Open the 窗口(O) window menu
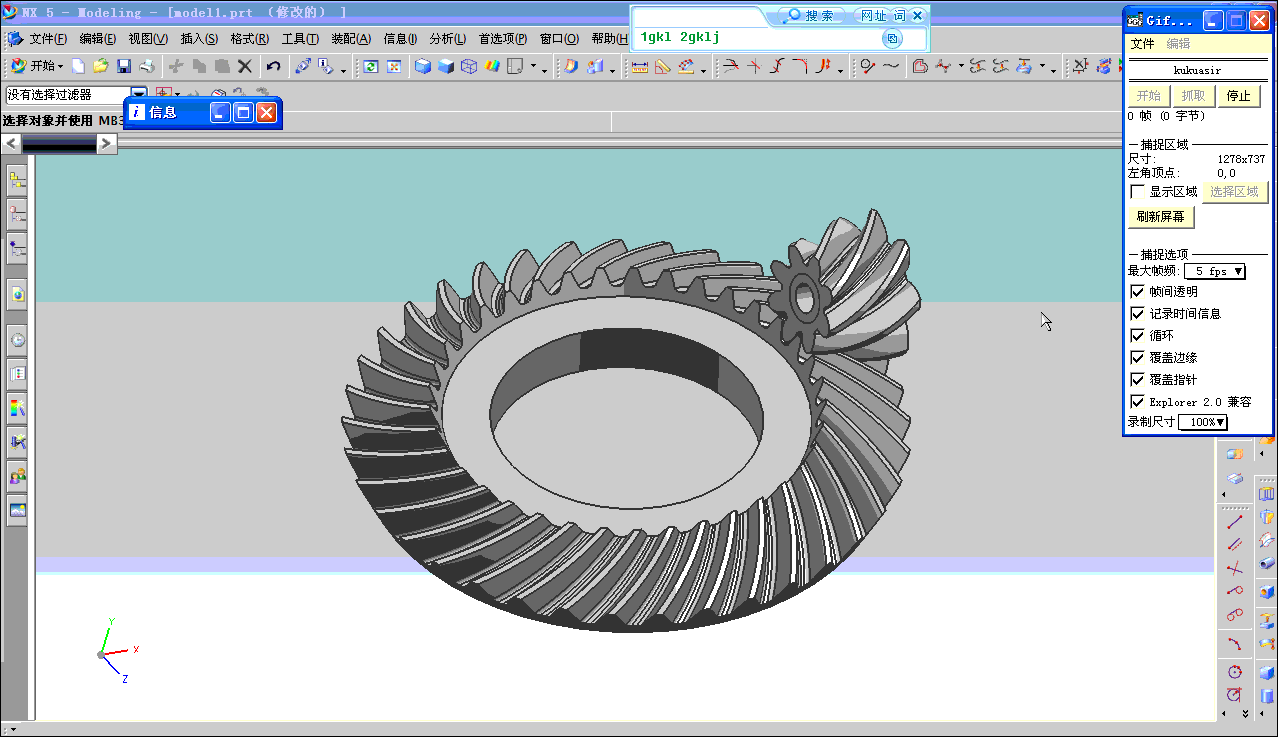This screenshot has width=1278, height=737. point(559,39)
